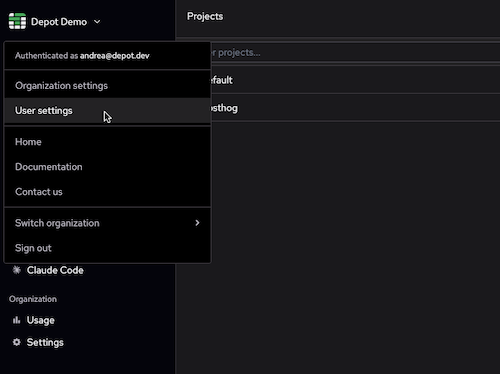Expand the Switch organization submenu

pyautogui.click(x=107, y=223)
